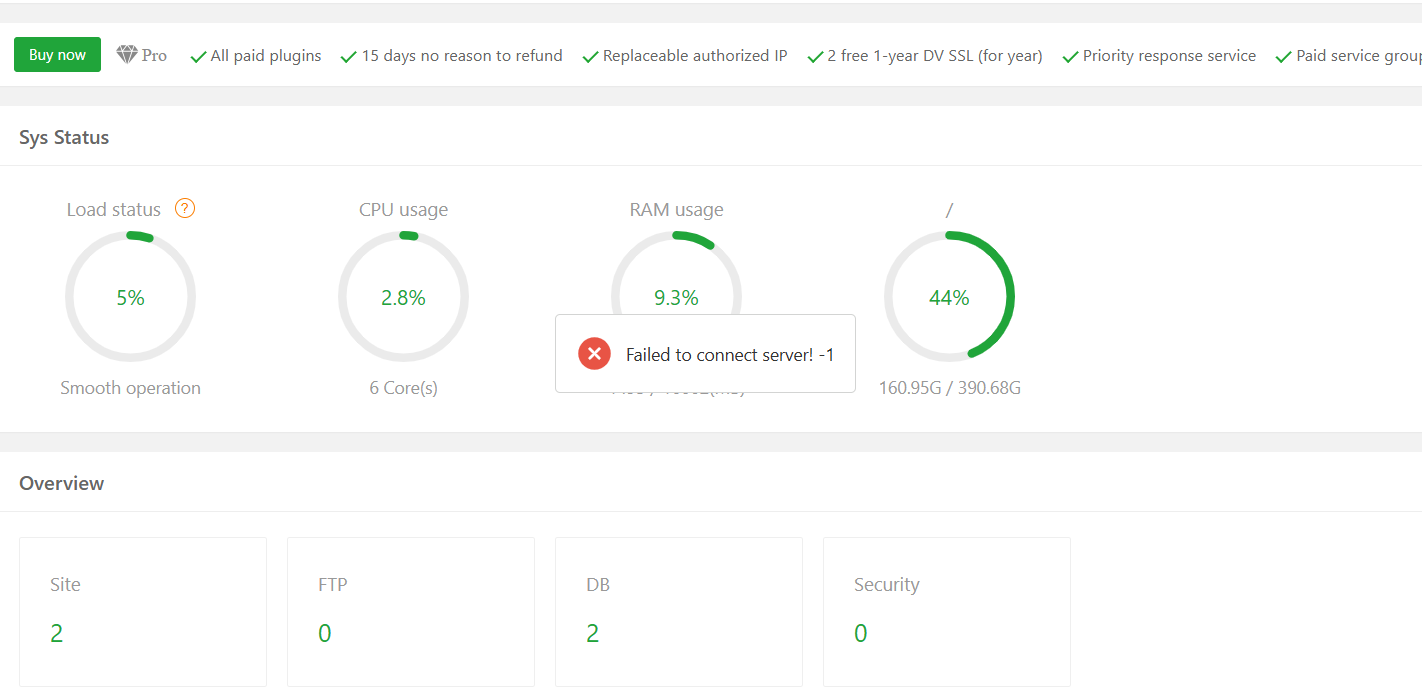
Task: Open the Security overview card
Action: point(947,611)
